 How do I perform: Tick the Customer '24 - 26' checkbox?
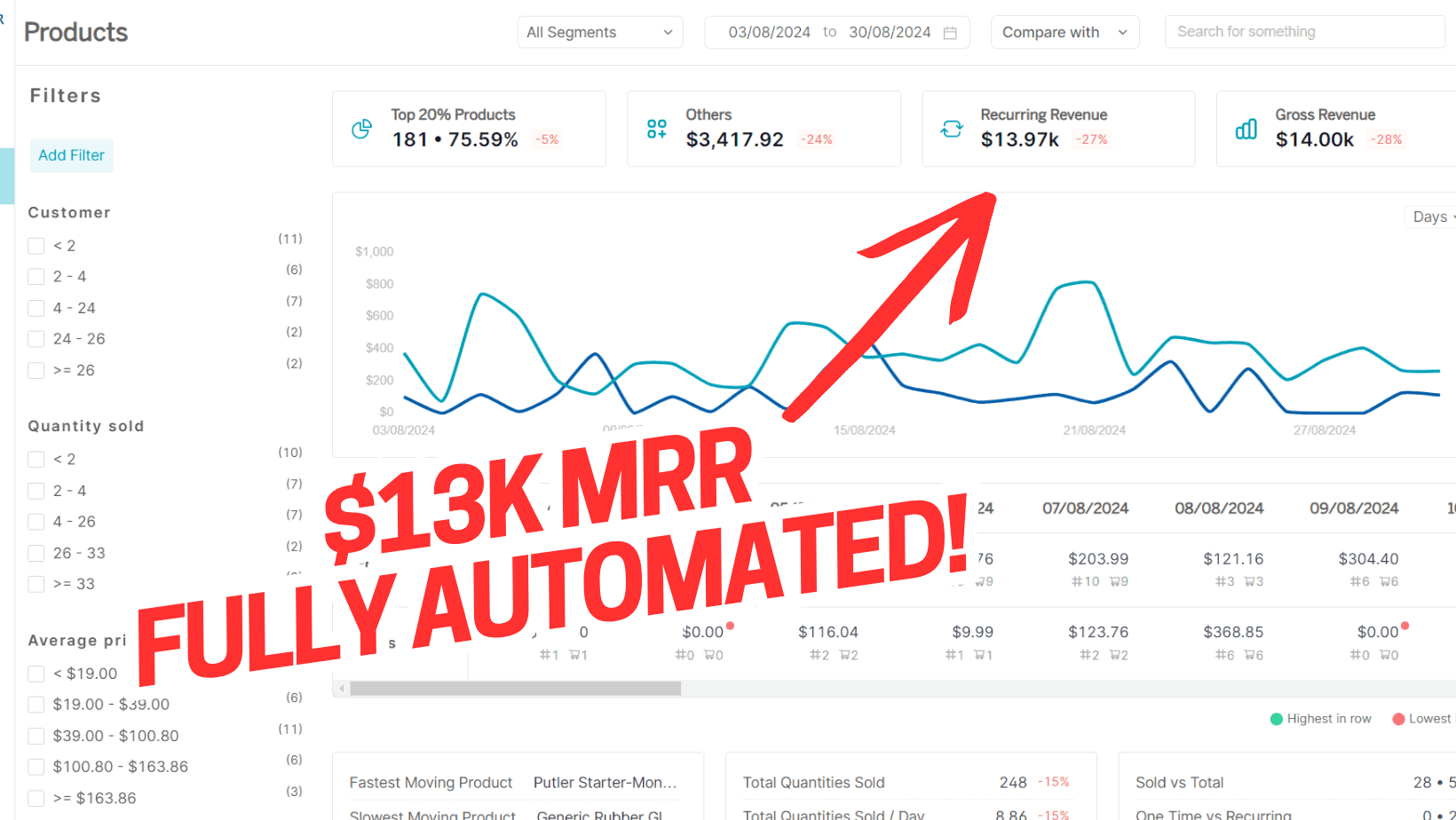pos(36,339)
